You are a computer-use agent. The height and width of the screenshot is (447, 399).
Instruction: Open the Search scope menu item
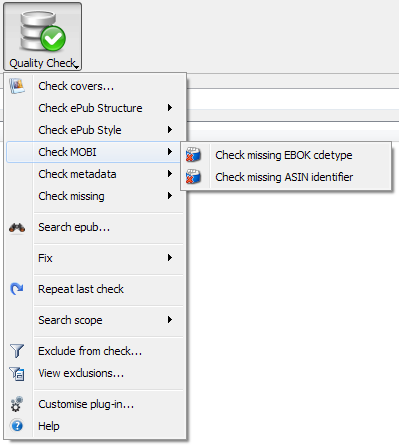(x=95, y=320)
